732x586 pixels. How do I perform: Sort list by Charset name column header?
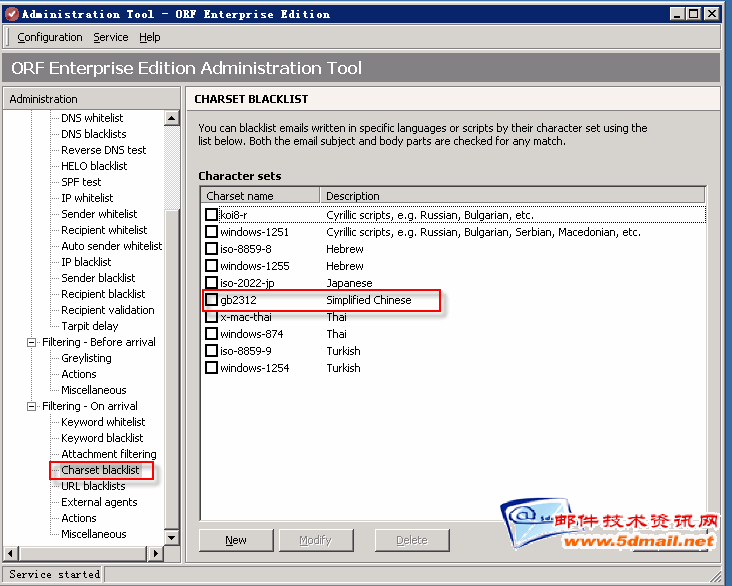[x=260, y=196]
